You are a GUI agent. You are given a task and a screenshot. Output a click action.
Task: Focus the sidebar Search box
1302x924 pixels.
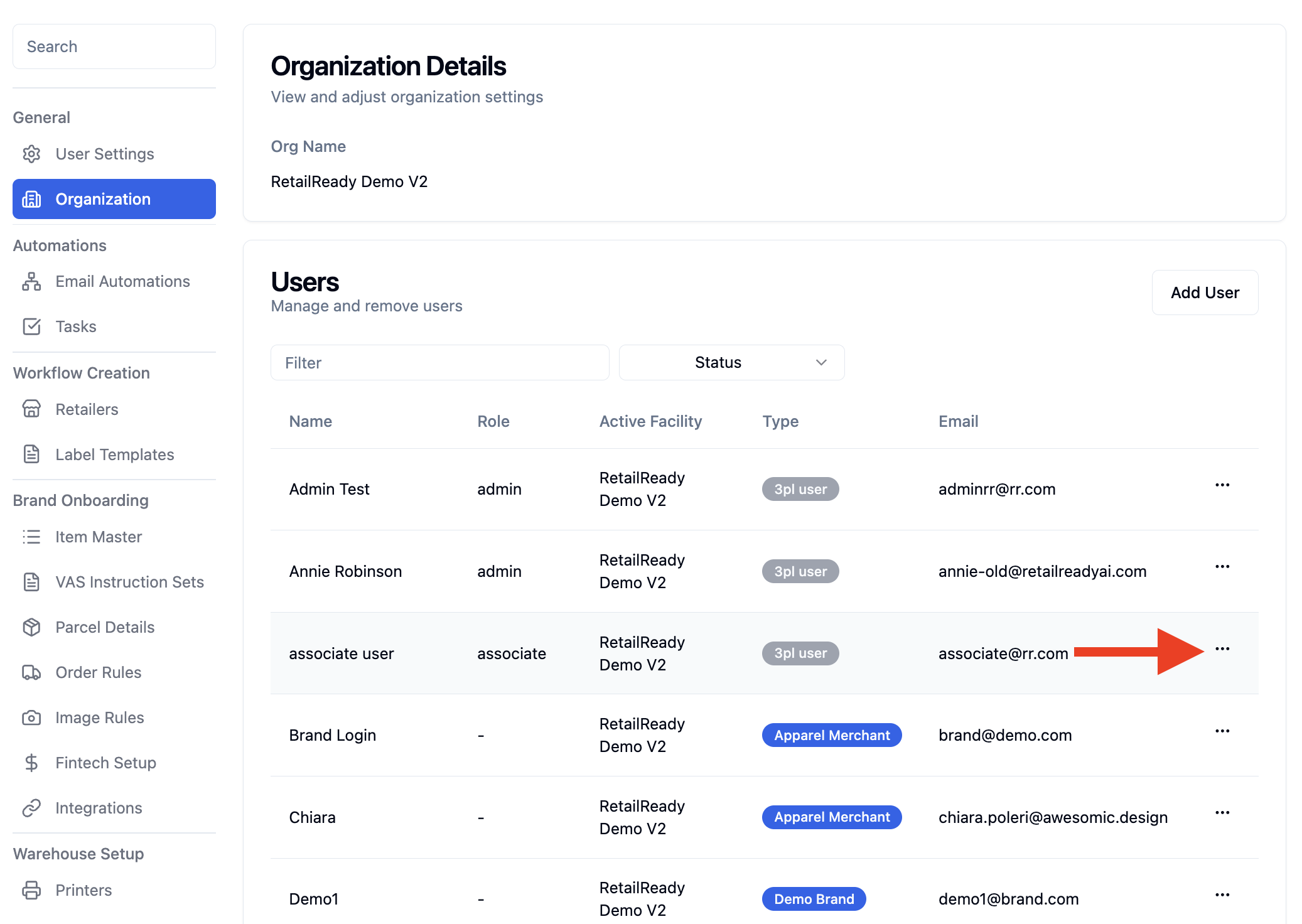(114, 46)
